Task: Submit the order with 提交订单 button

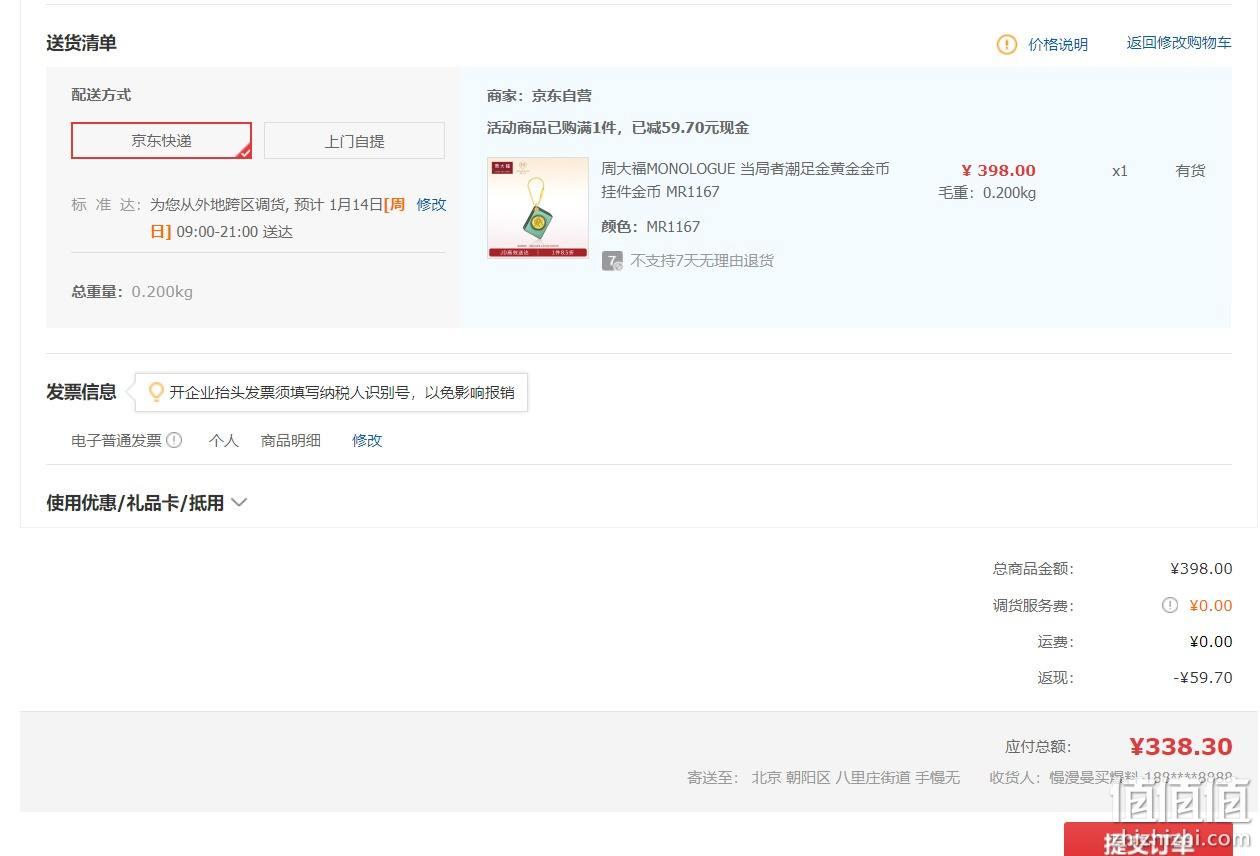Action: (1149, 840)
